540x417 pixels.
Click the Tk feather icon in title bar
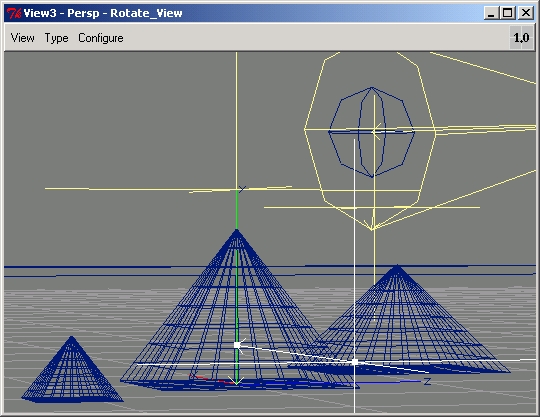coord(13,13)
